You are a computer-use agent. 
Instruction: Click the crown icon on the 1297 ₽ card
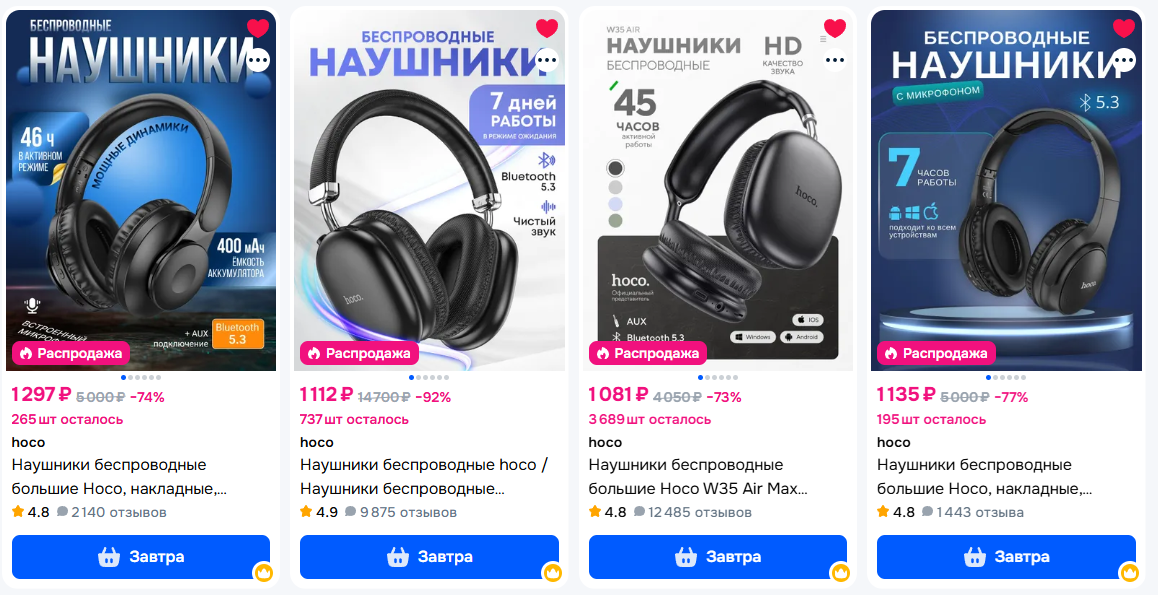pos(264,572)
